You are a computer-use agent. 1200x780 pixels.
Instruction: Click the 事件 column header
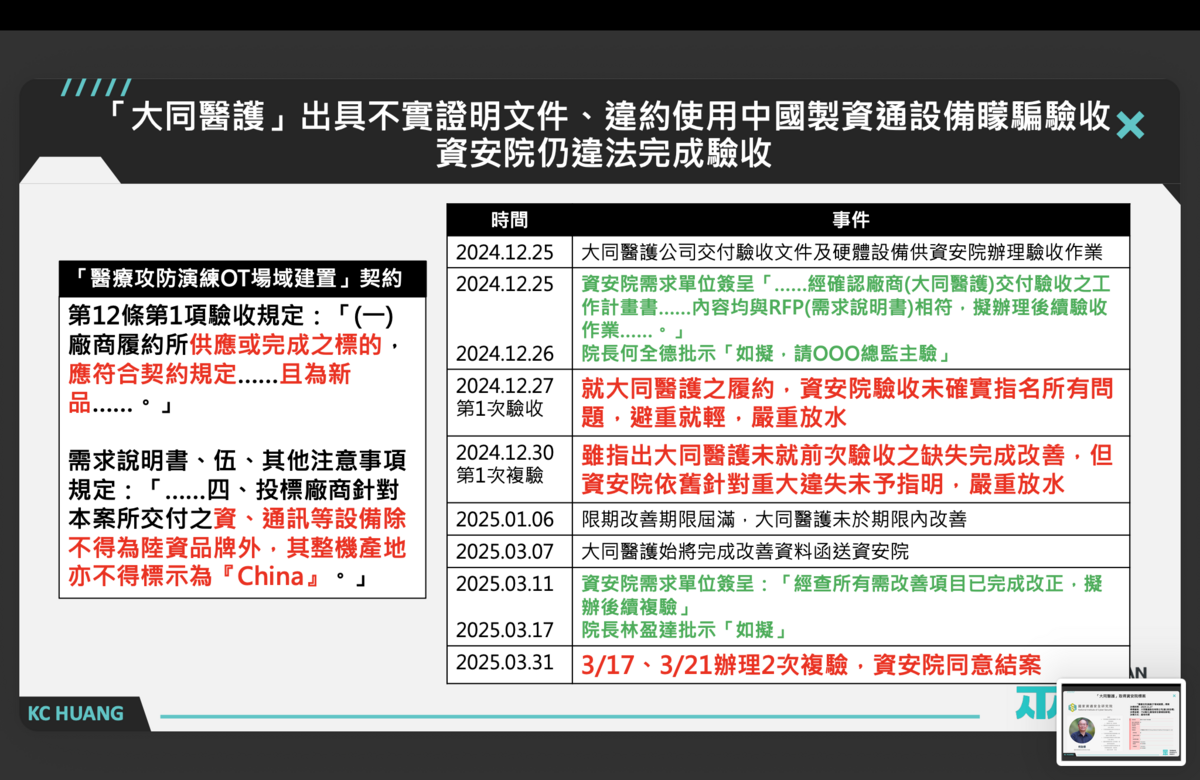tap(850, 220)
